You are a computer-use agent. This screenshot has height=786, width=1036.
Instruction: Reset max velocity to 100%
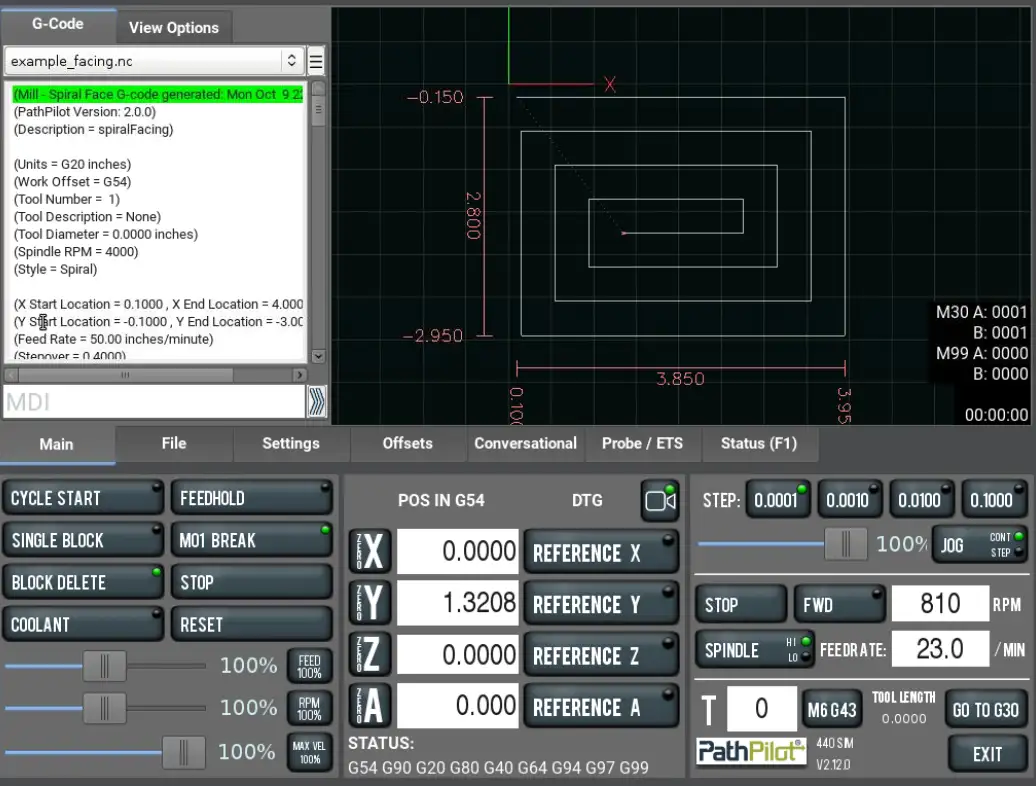point(310,752)
